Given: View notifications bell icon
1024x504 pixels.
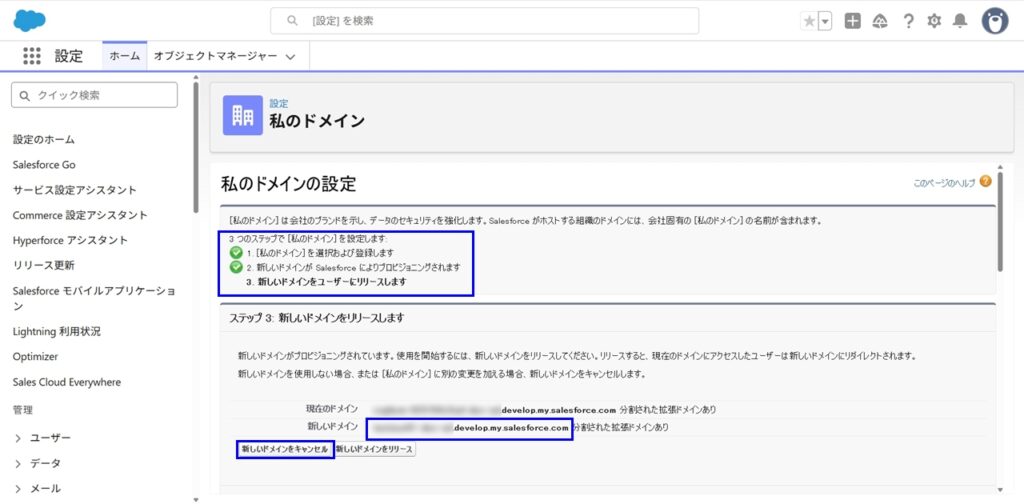Looking at the screenshot, I should [x=960, y=21].
